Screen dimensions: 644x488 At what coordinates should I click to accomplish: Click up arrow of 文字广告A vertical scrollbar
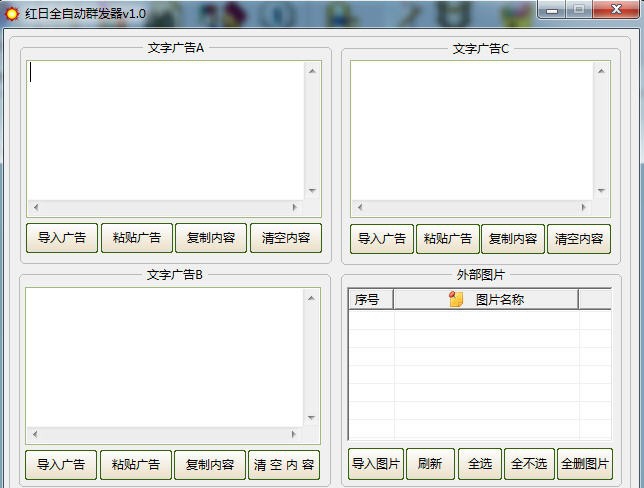click(x=313, y=71)
